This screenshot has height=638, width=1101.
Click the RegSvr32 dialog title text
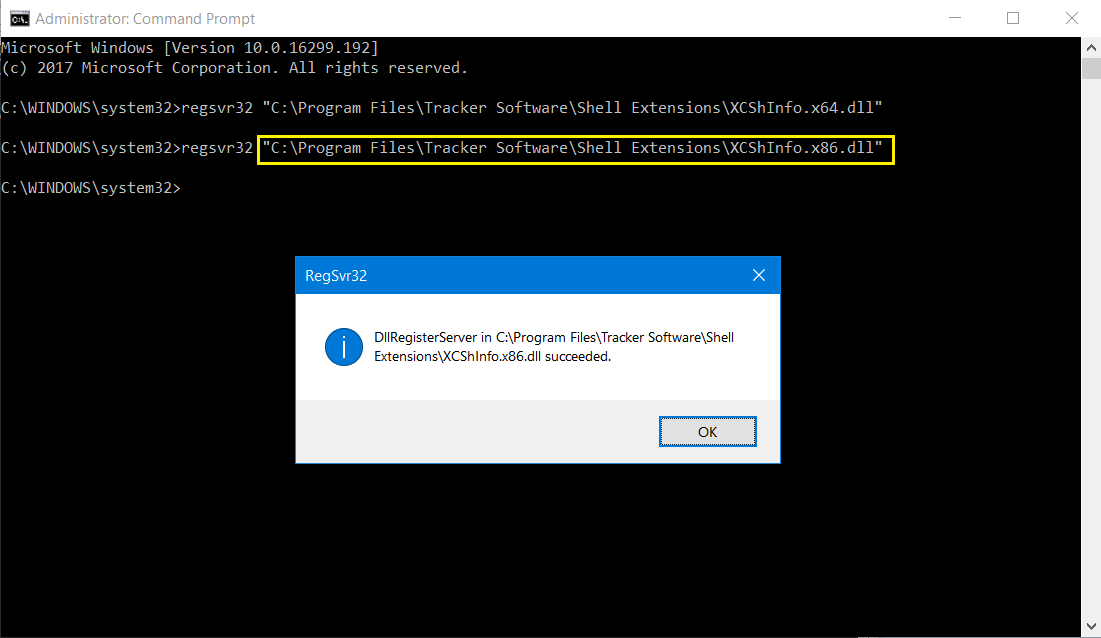(336, 276)
